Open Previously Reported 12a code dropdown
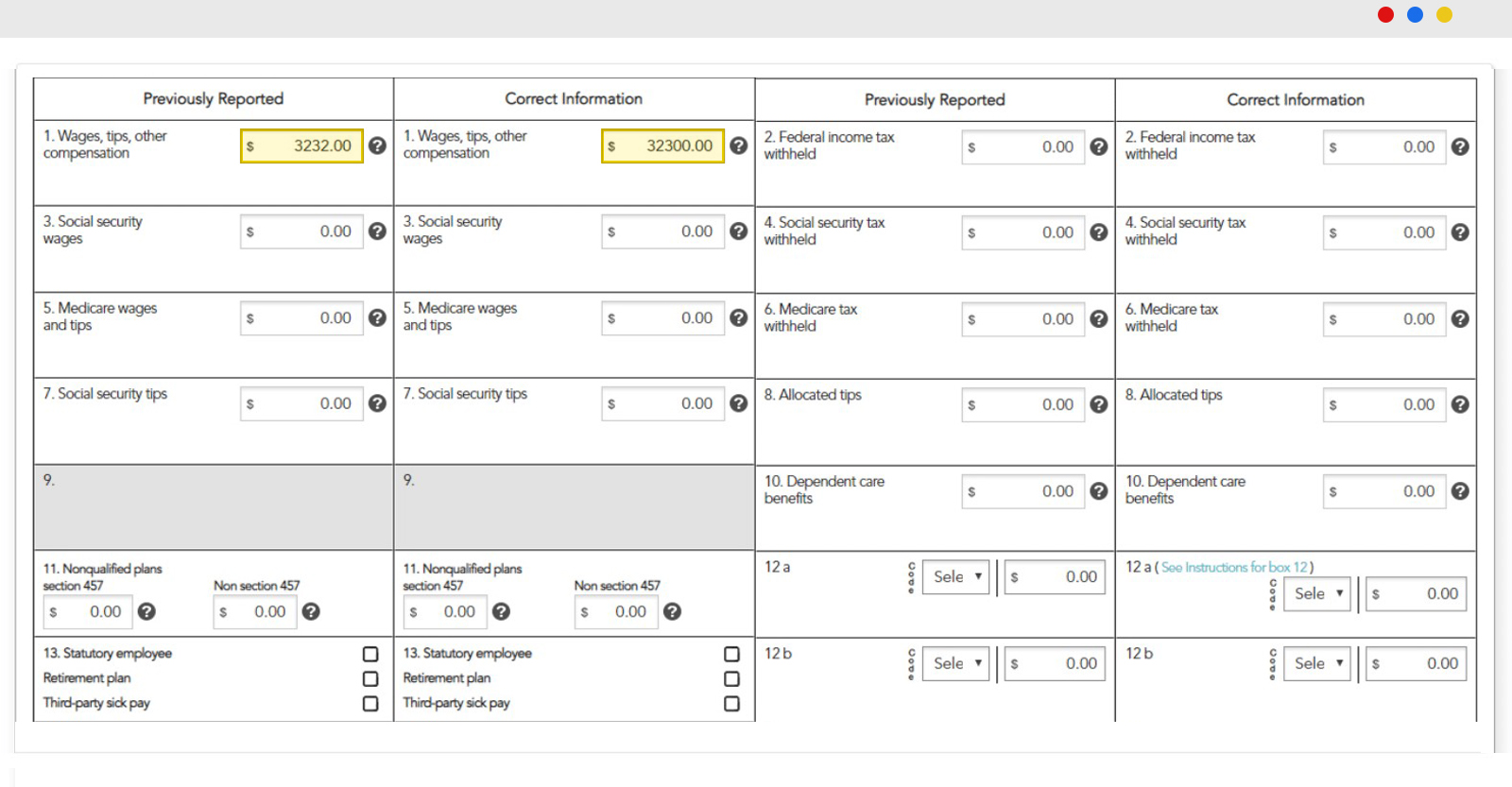Viewport: 1512px width, 787px height. 956,577
